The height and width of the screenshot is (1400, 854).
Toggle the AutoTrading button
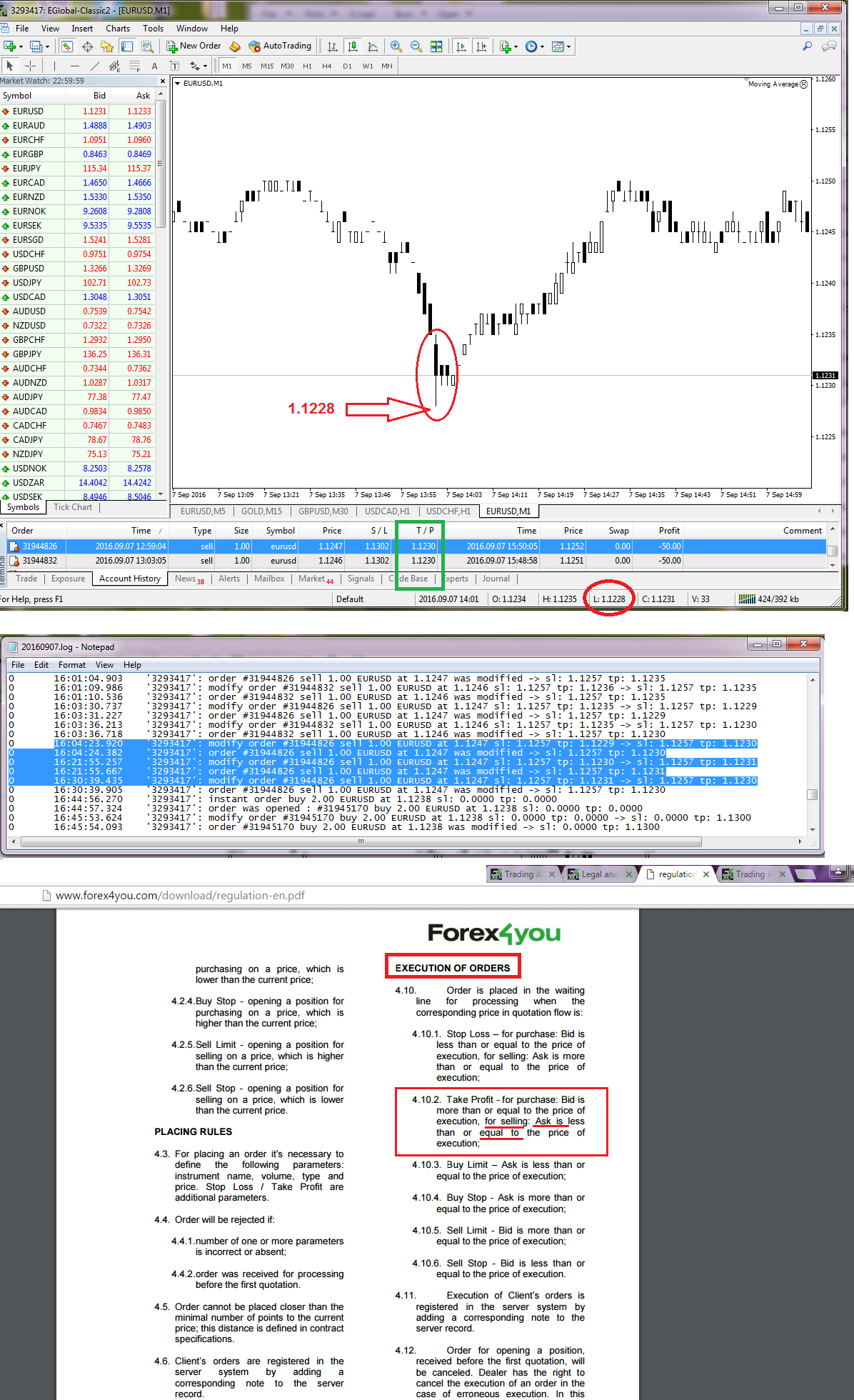pos(280,46)
